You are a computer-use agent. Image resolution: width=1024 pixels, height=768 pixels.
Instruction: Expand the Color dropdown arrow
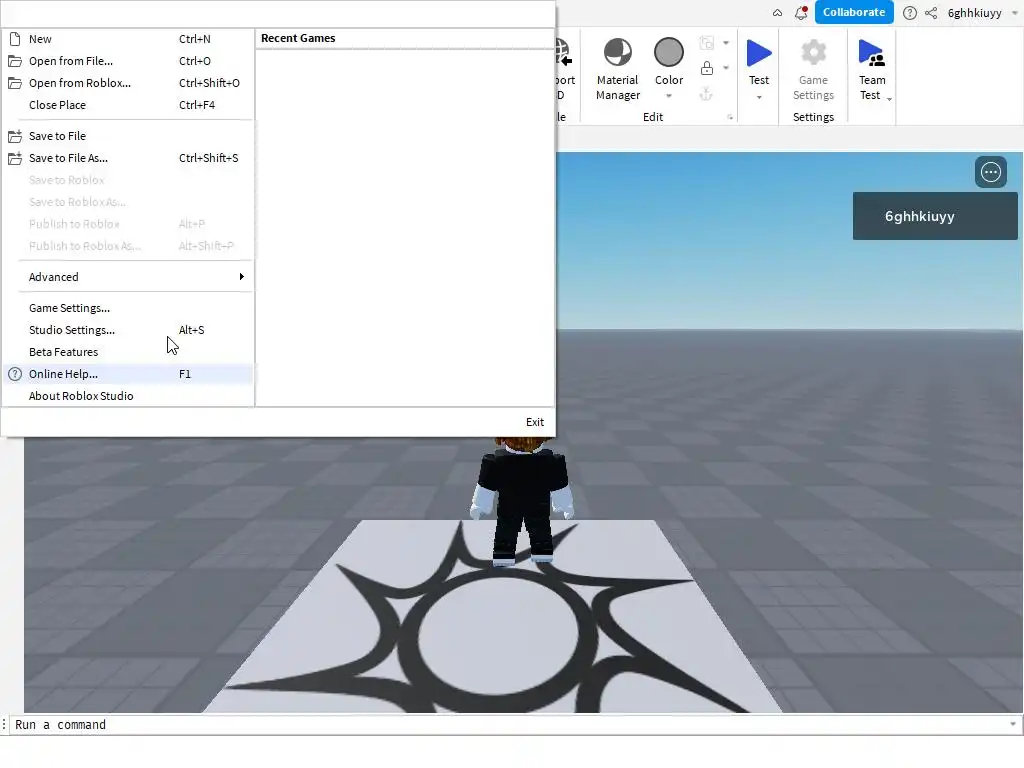click(x=669, y=96)
